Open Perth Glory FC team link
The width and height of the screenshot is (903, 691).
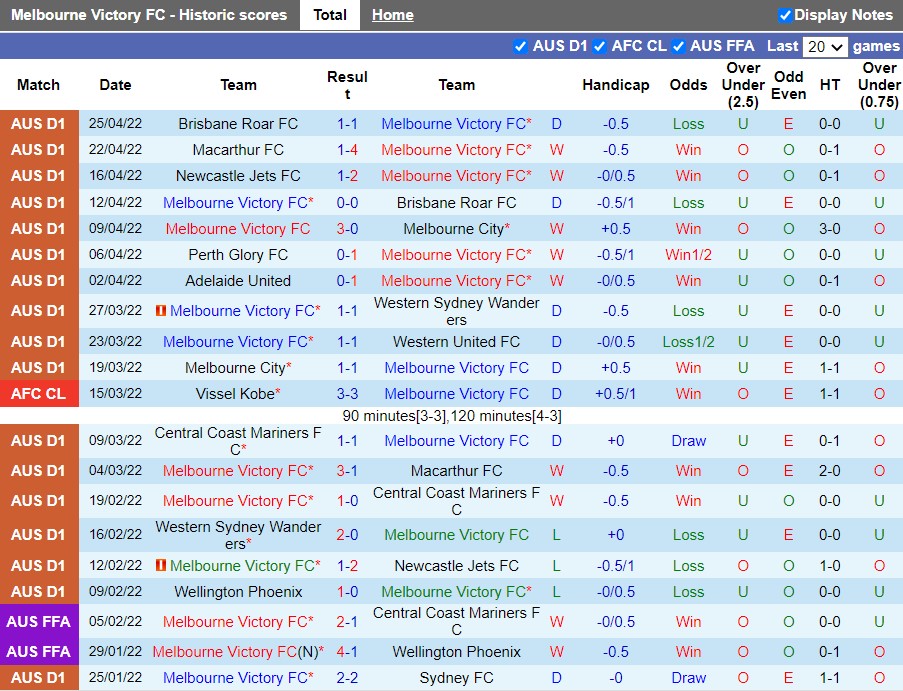pos(238,255)
